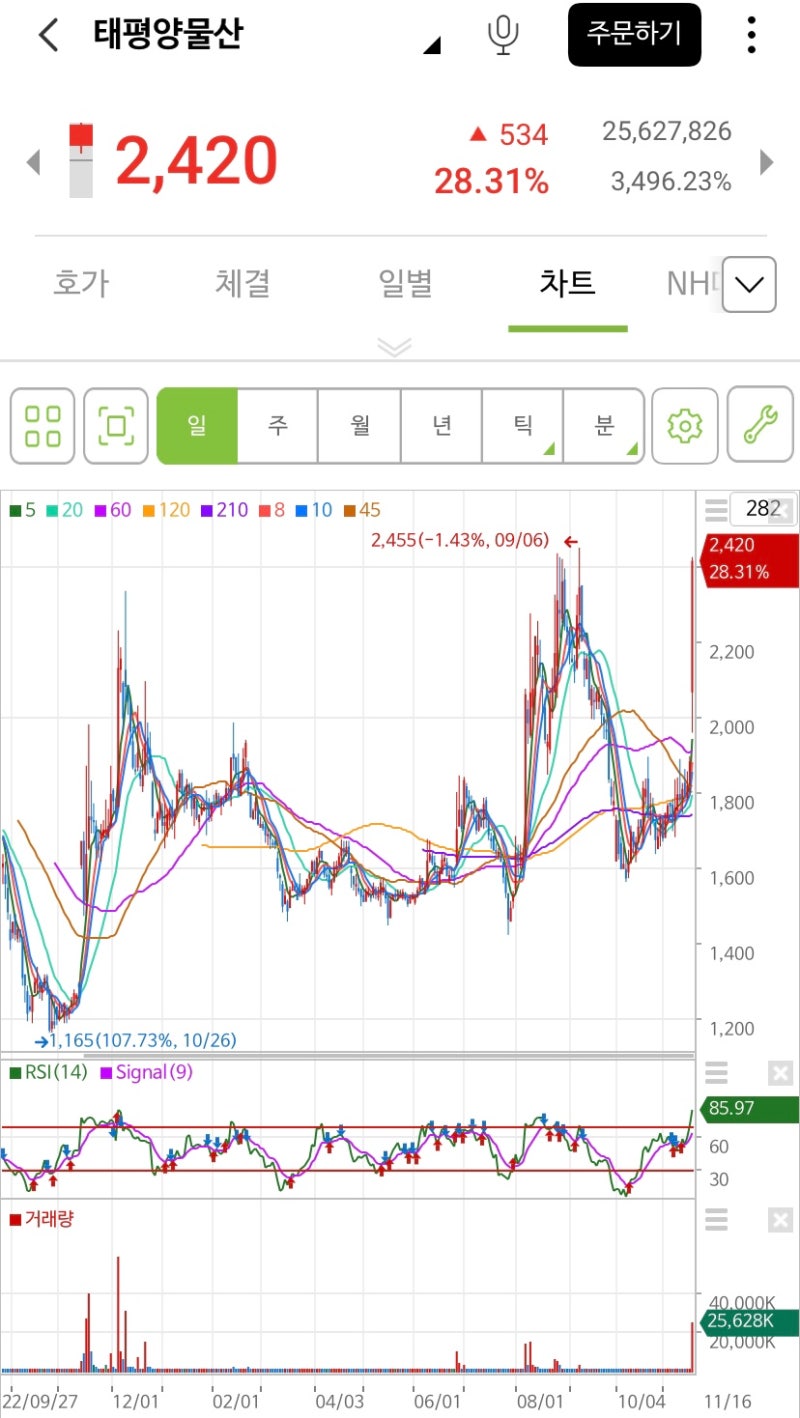Image resolution: width=800 pixels, height=1418 pixels.
Task: Open the three-dot more options menu
Action: click(x=751, y=35)
